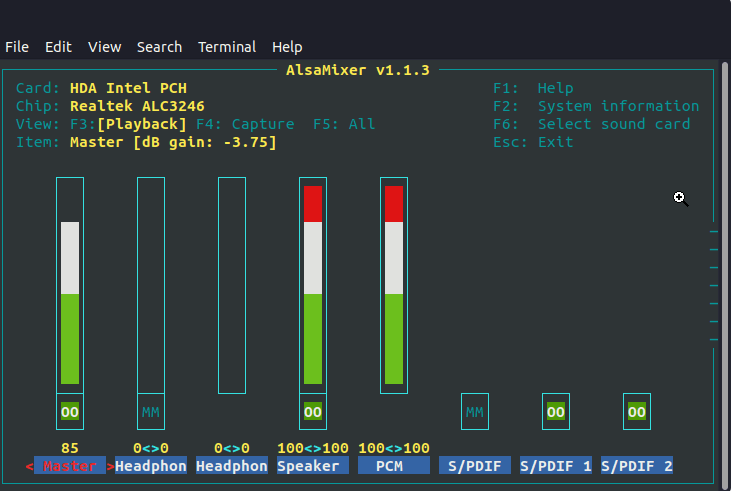The image size is (731, 491).
Task: Click the PCM volume bar
Action: pyautogui.click(x=394, y=285)
